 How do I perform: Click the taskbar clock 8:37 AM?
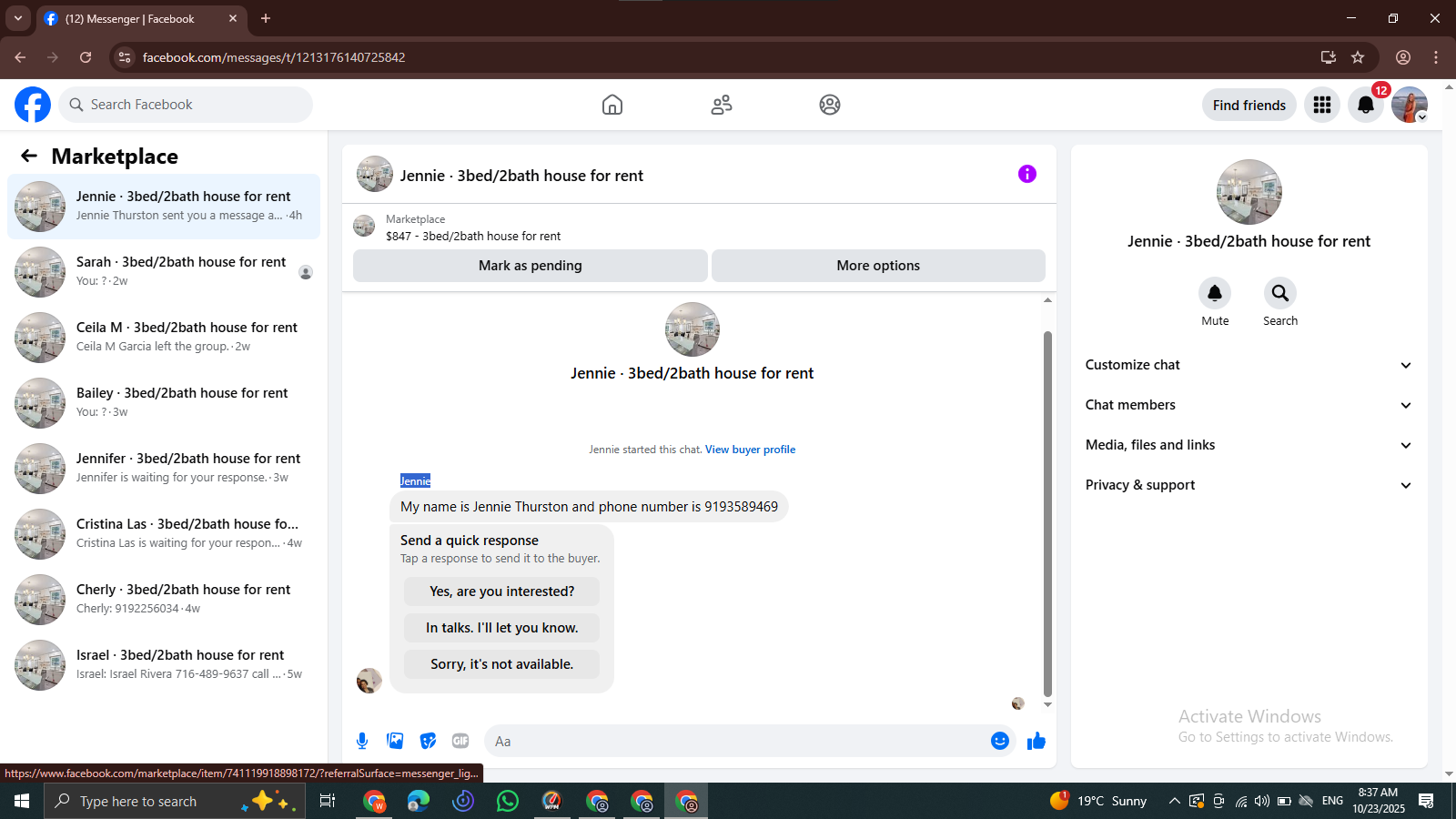(1378, 801)
